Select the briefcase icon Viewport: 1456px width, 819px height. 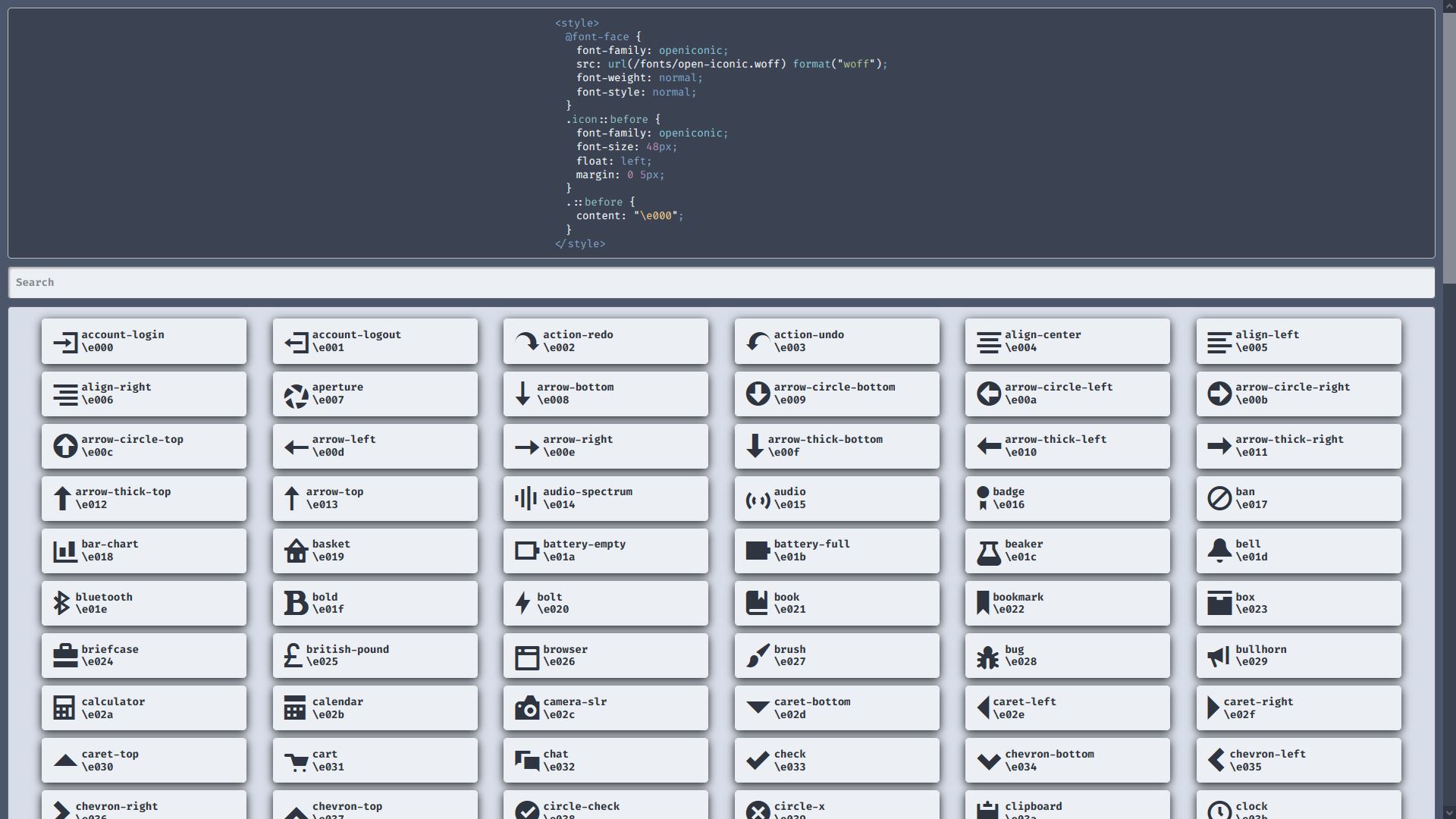[65, 656]
